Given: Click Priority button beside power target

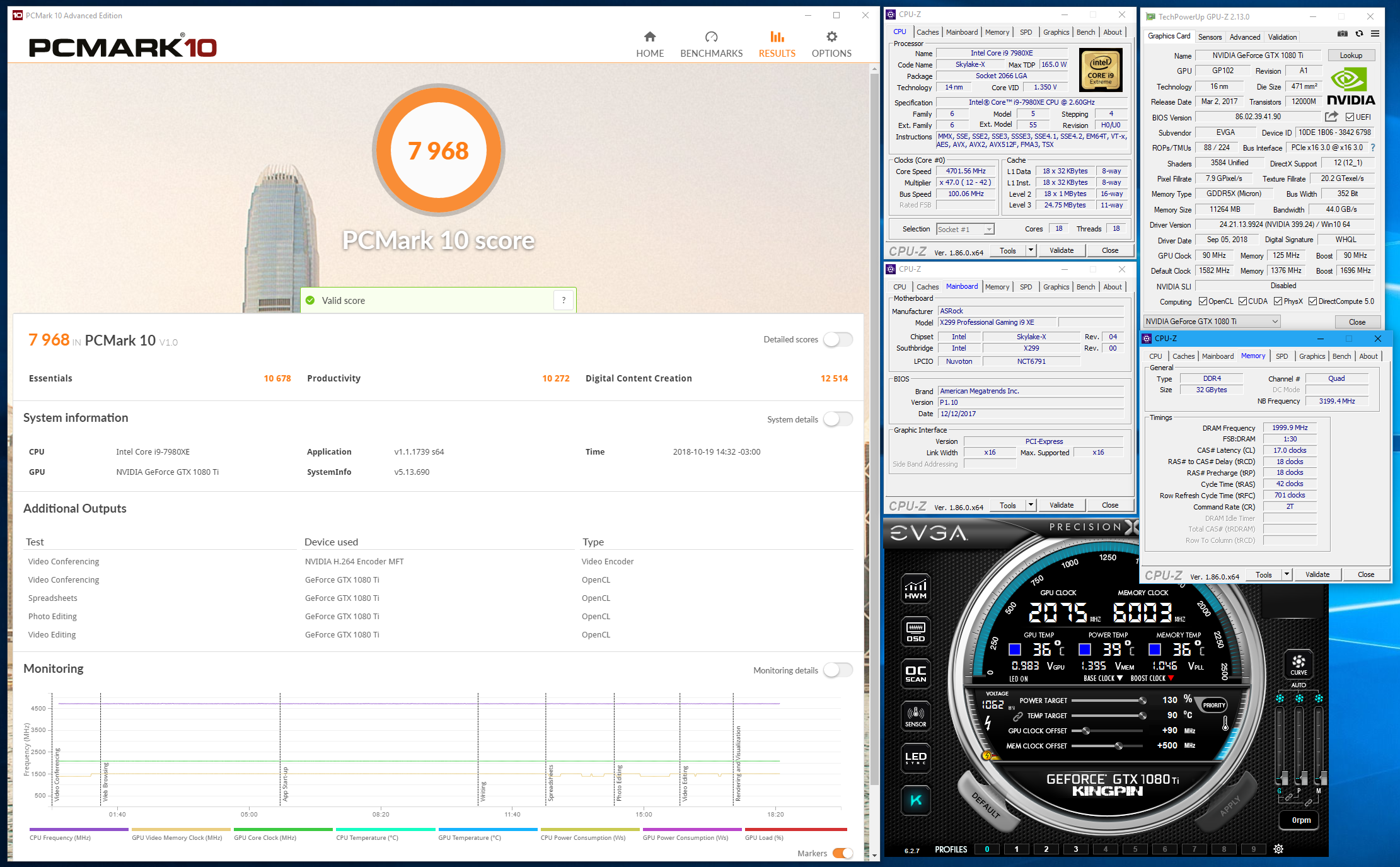Looking at the screenshot, I should click(1213, 705).
